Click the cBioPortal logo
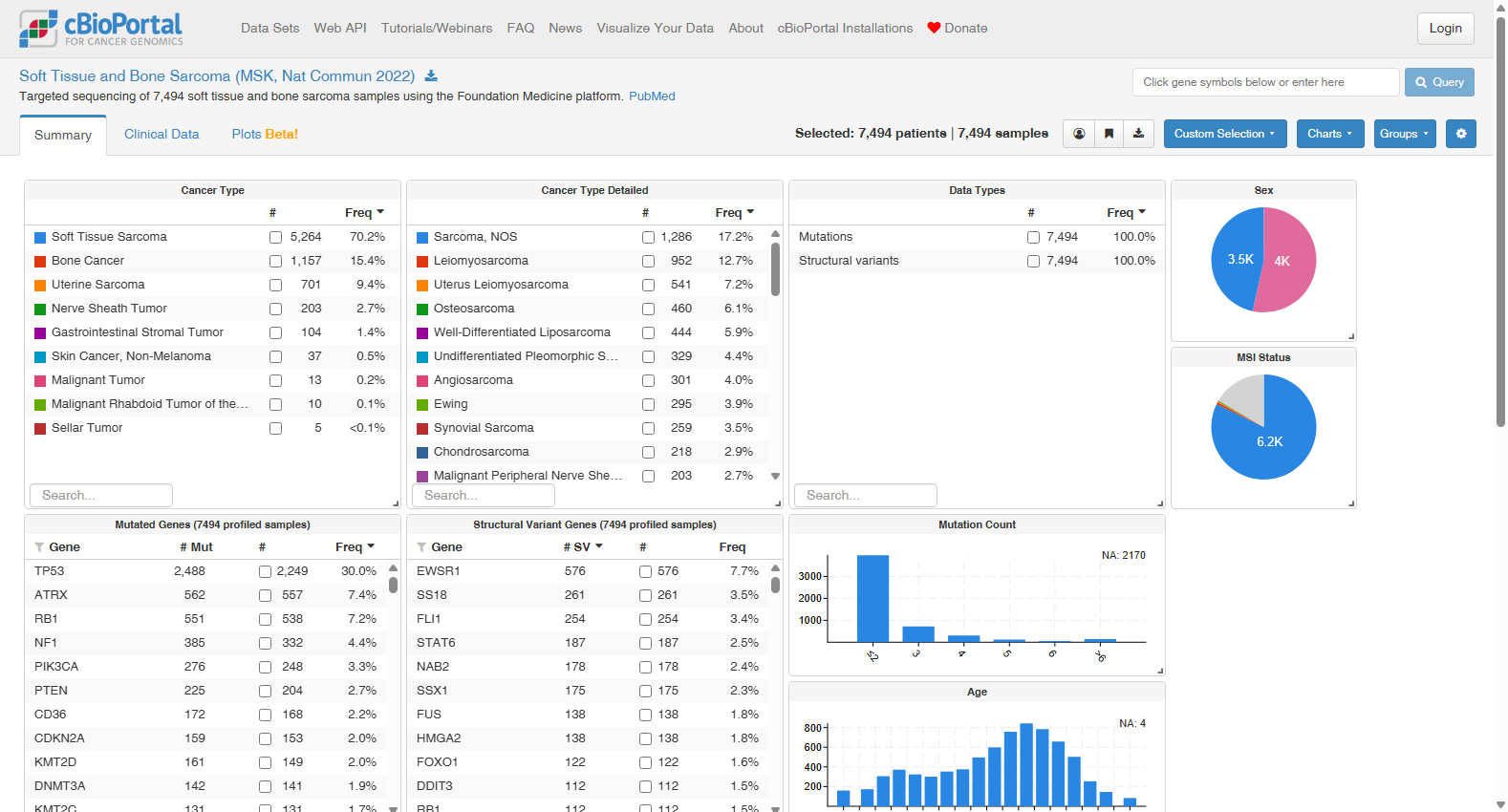This screenshot has width=1508, height=812. 100,29
